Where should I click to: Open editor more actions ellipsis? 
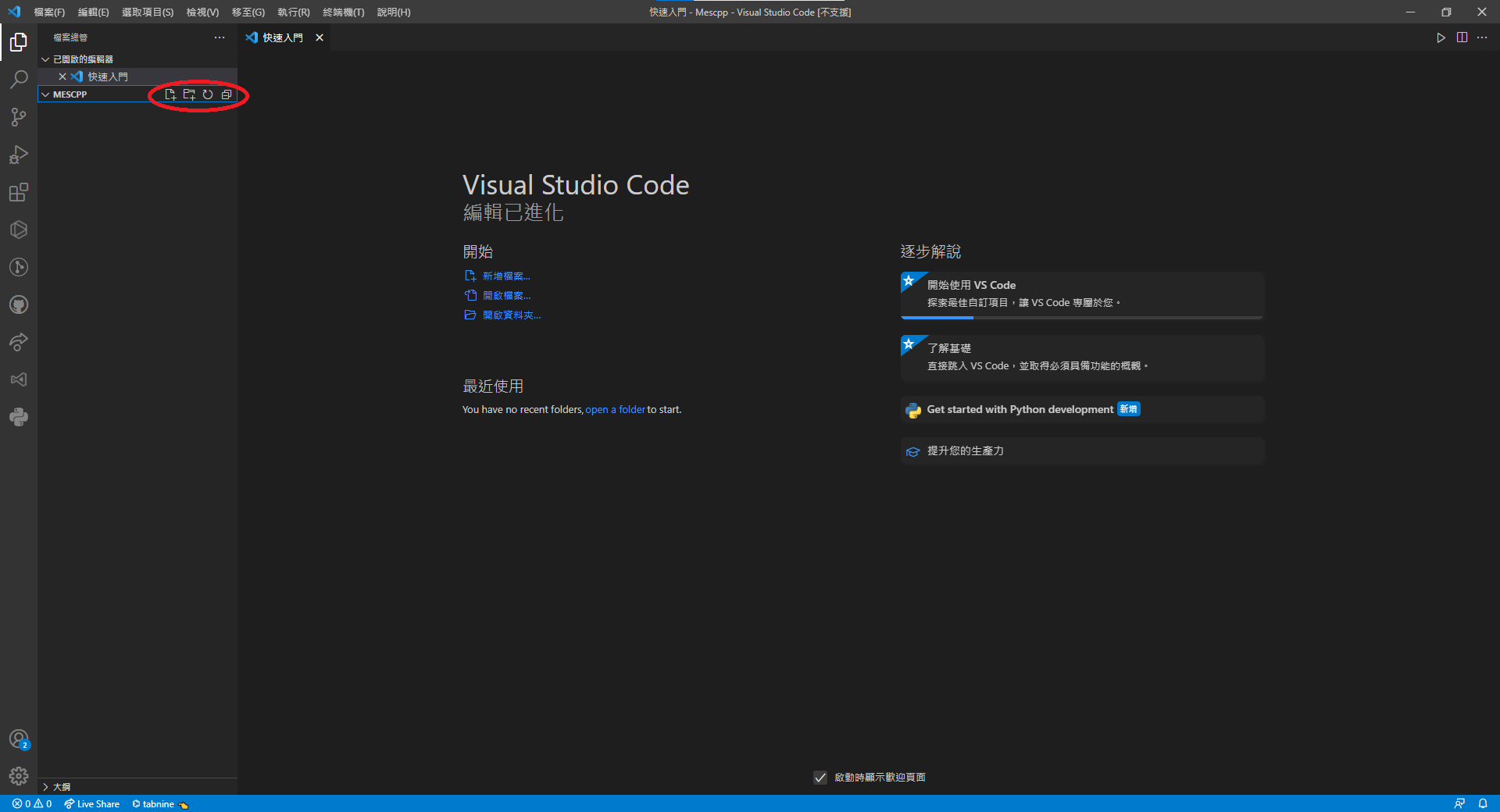point(1482,37)
